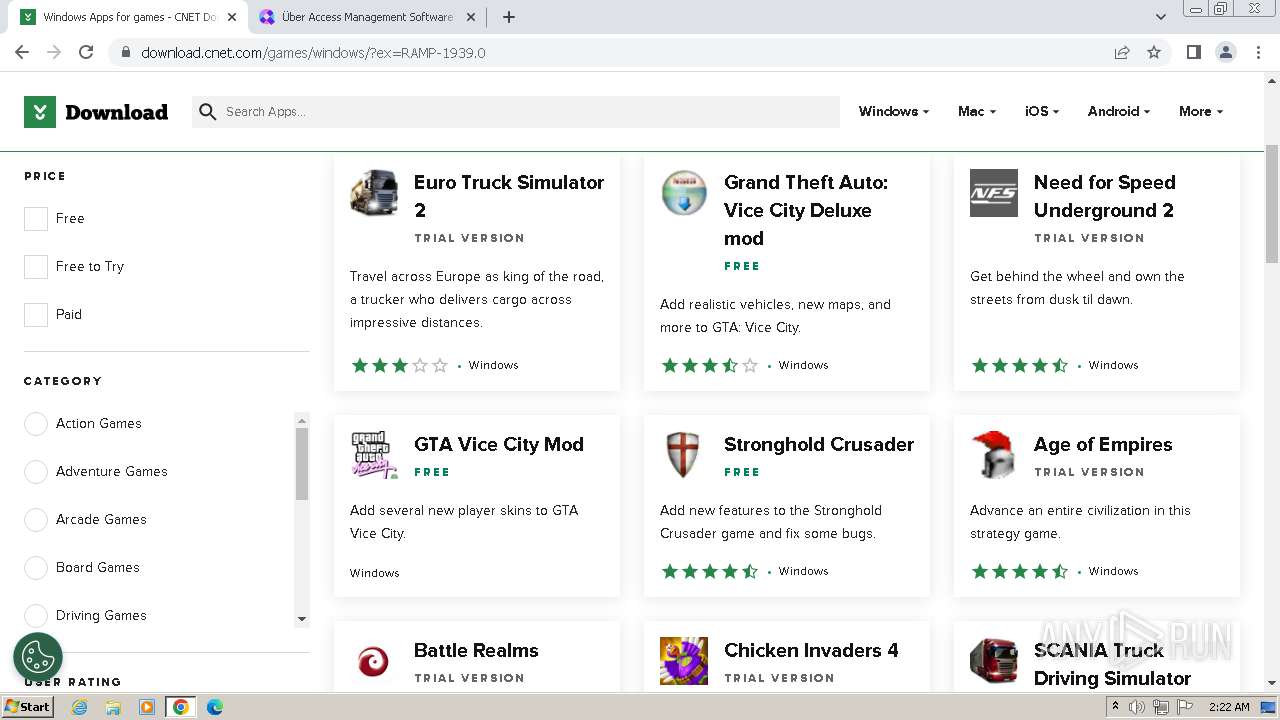Open the Age of Empires title link

[1103, 445]
